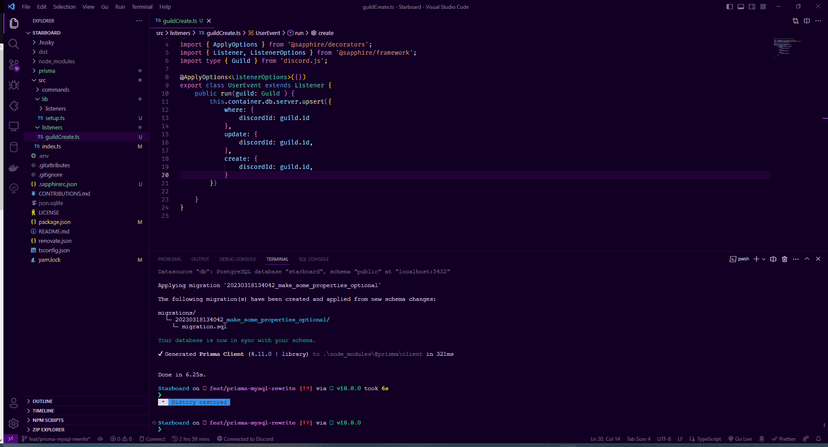Image resolution: width=828 pixels, height=447 pixels.
Task: Open the Source Control view
Action: [x=14, y=65]
